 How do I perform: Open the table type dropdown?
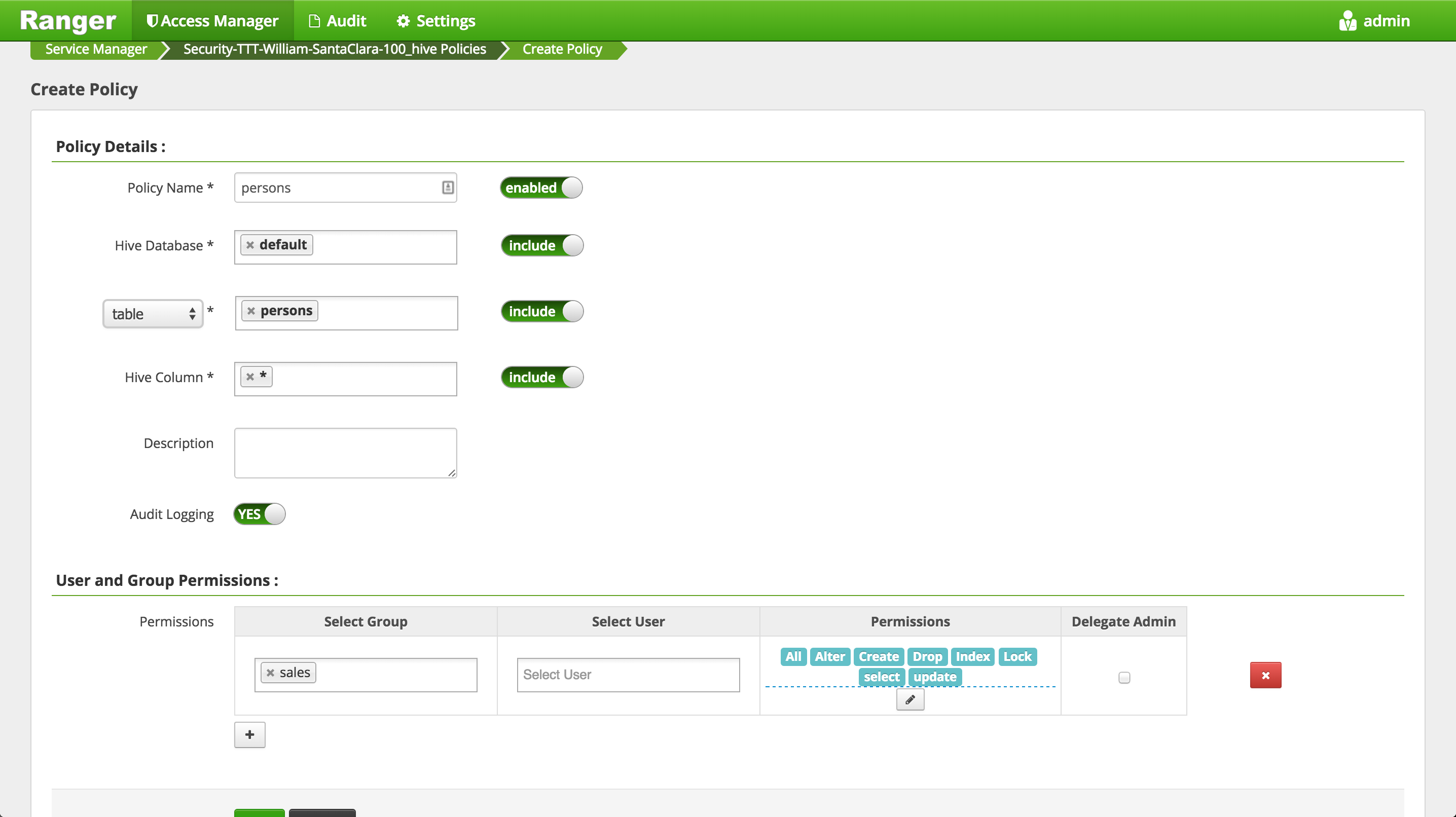153,314
